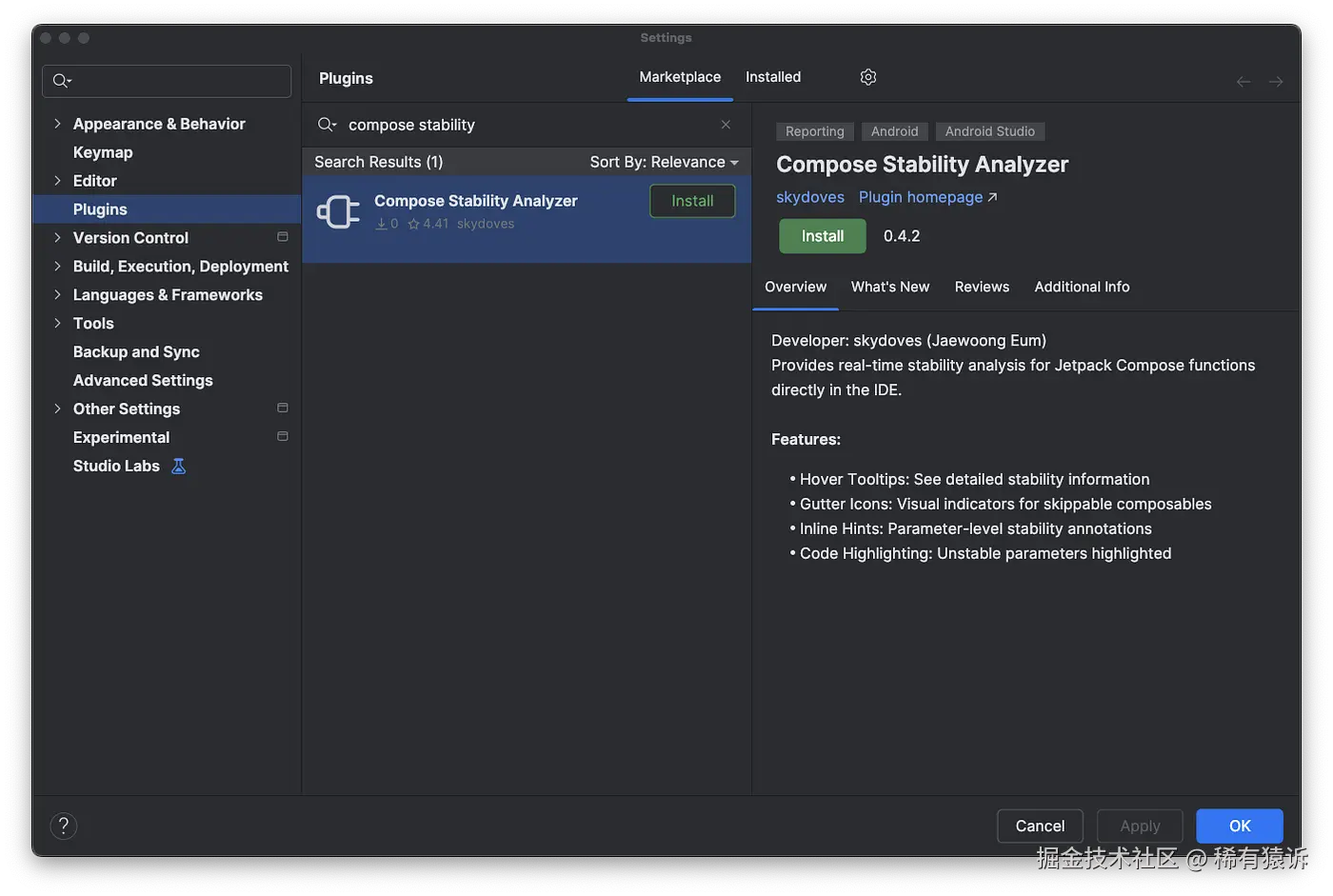
Task: Open the skydoves vendor link
Action: [x=810, y=197]
